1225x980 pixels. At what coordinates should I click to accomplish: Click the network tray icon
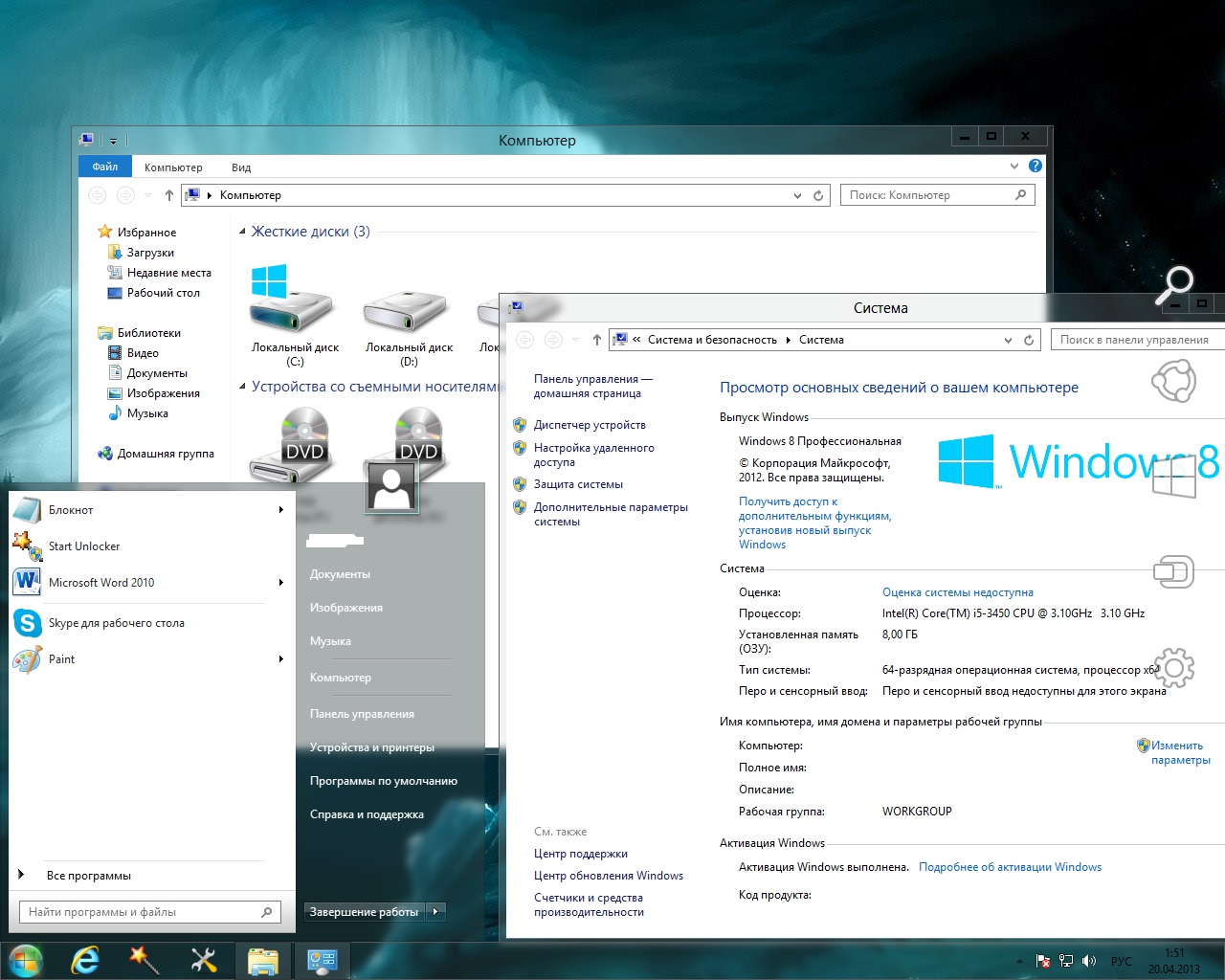coord(1064,961)
